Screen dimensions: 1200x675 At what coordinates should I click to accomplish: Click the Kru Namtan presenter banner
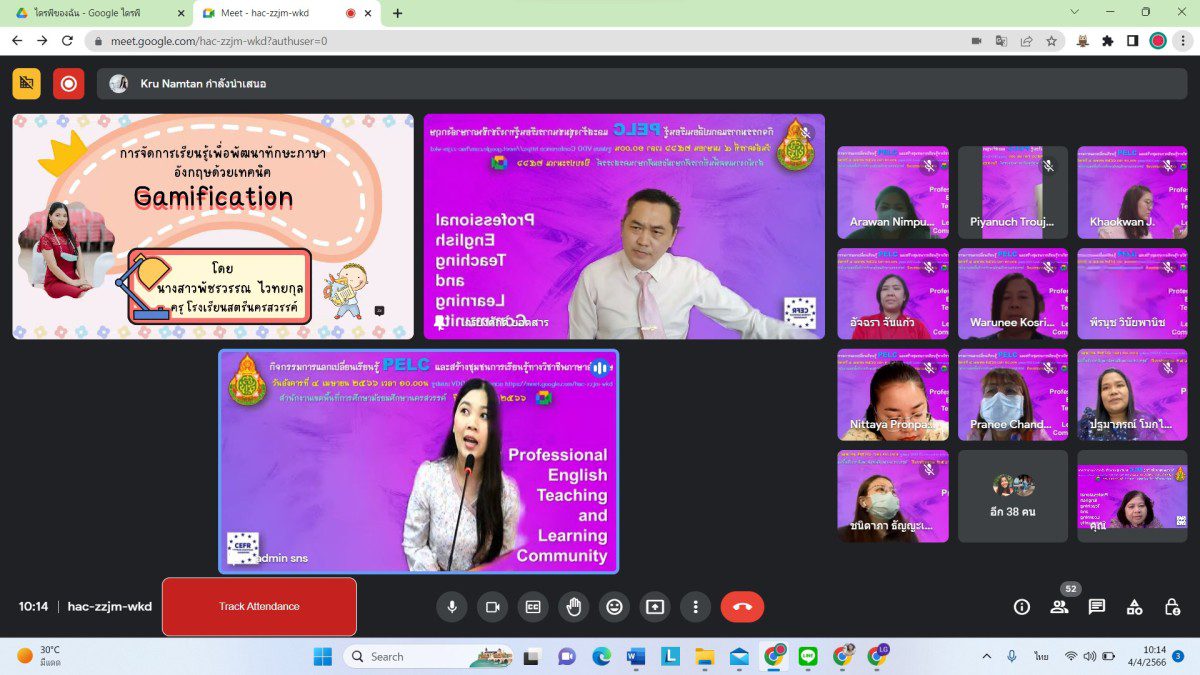click(642, 84)
